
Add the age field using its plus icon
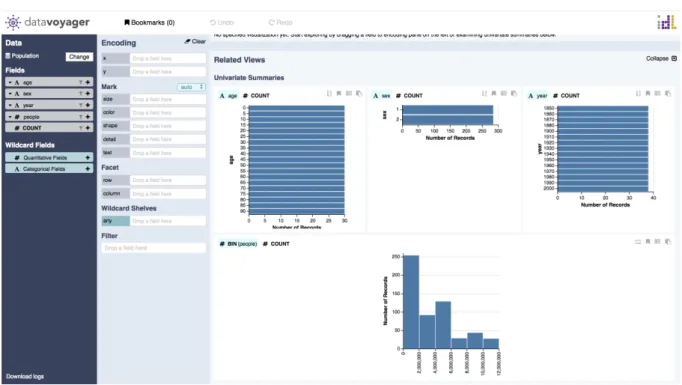[88, 82]
